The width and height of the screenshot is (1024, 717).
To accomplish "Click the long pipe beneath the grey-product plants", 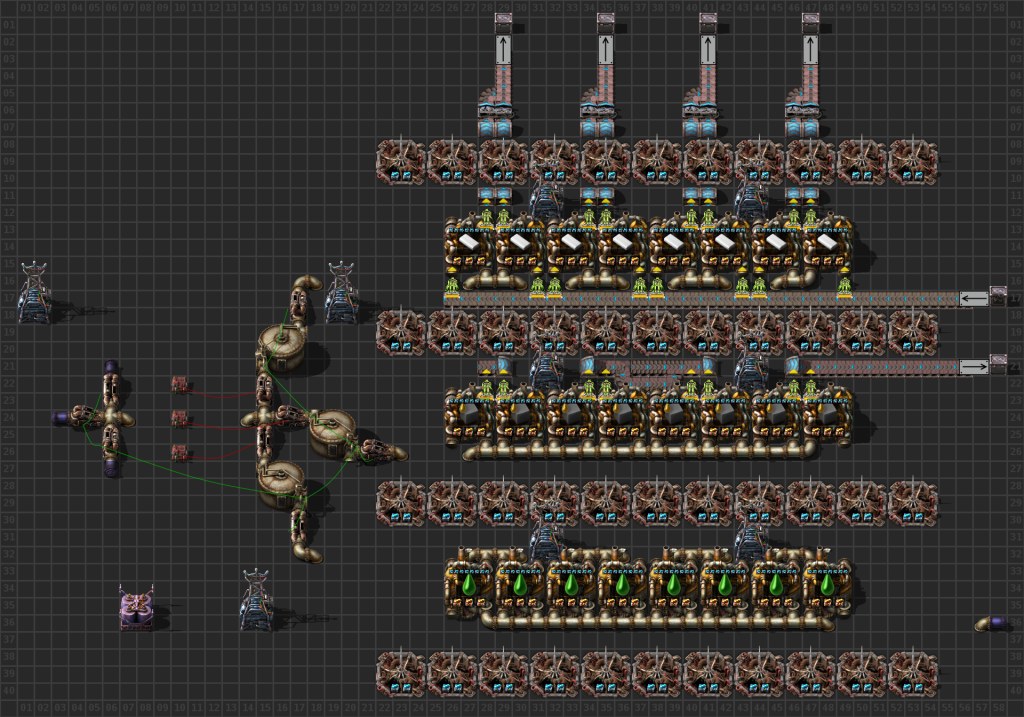I will click(640, 451).
